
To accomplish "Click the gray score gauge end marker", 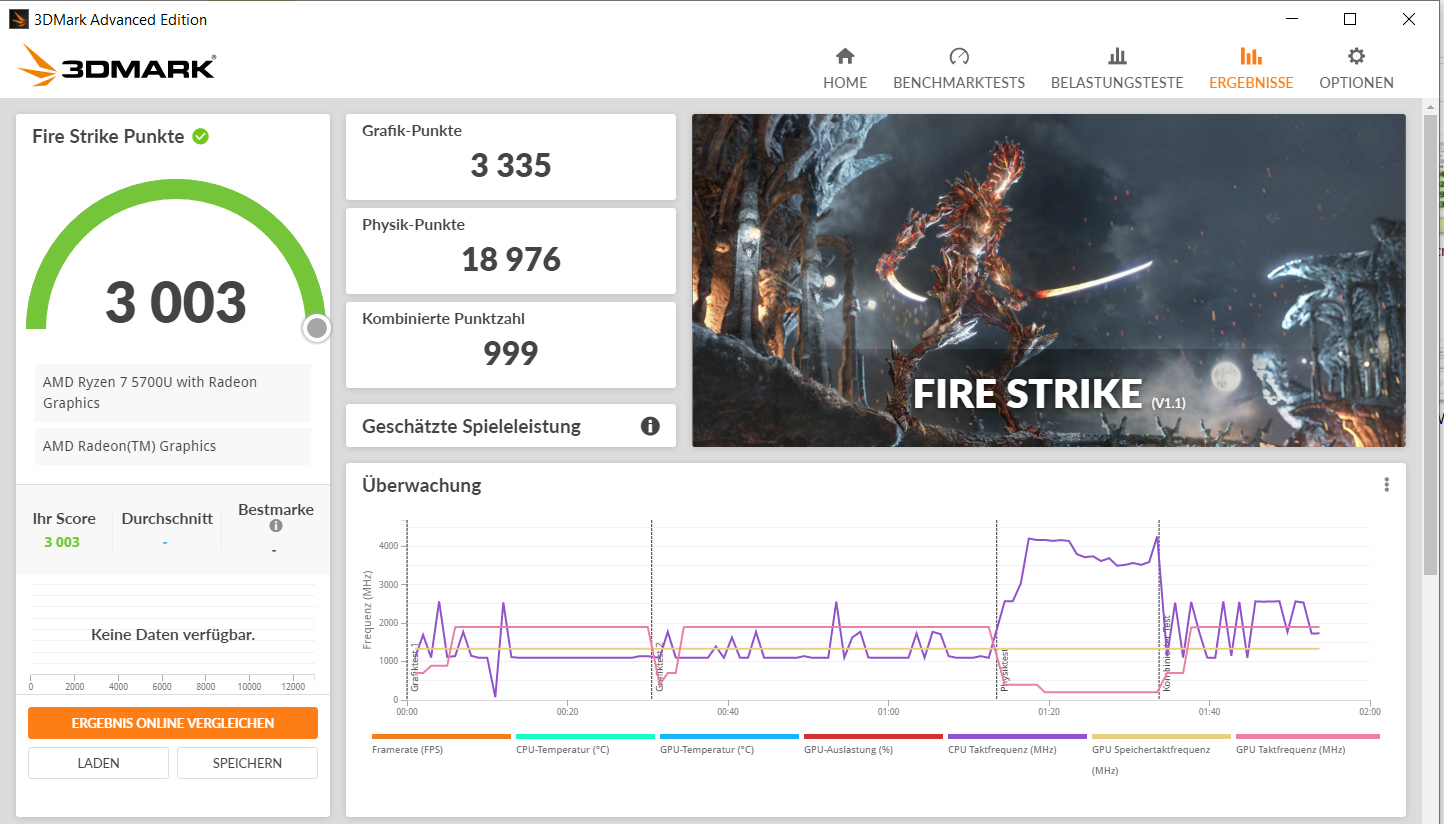I will (x=317, y=328).
